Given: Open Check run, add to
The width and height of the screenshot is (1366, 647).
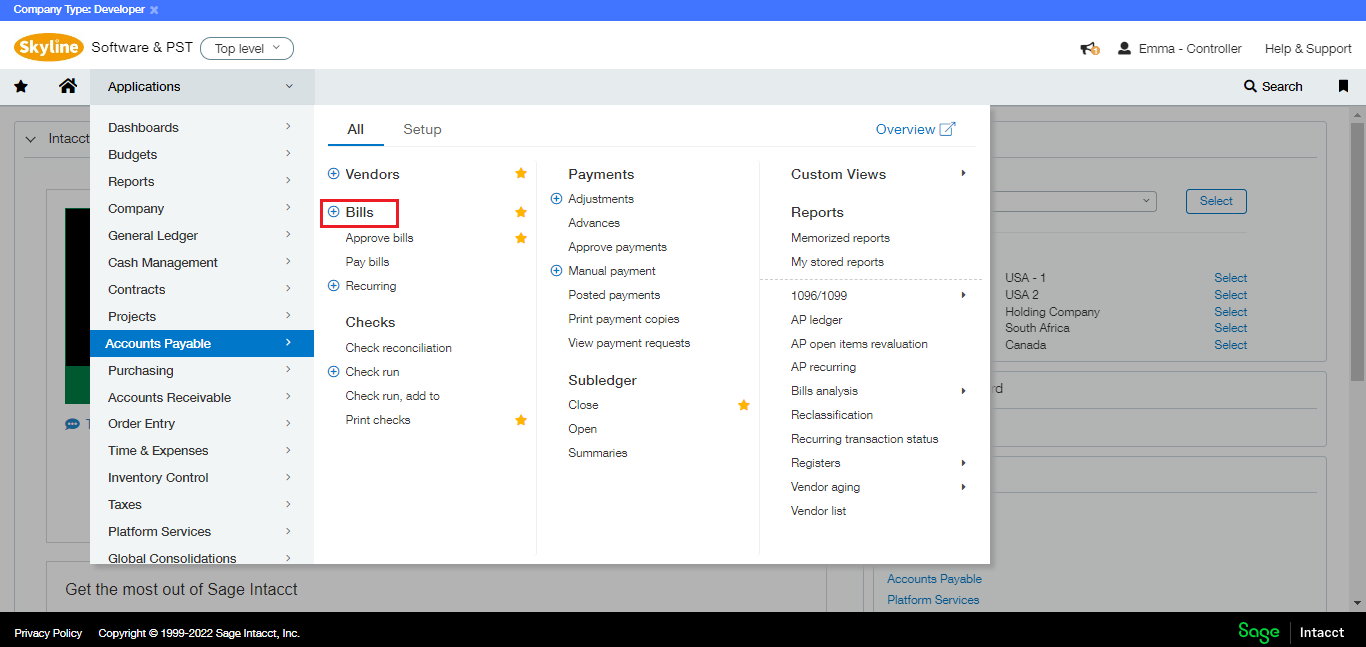Looking at the screenshot, I should (392, 396).
